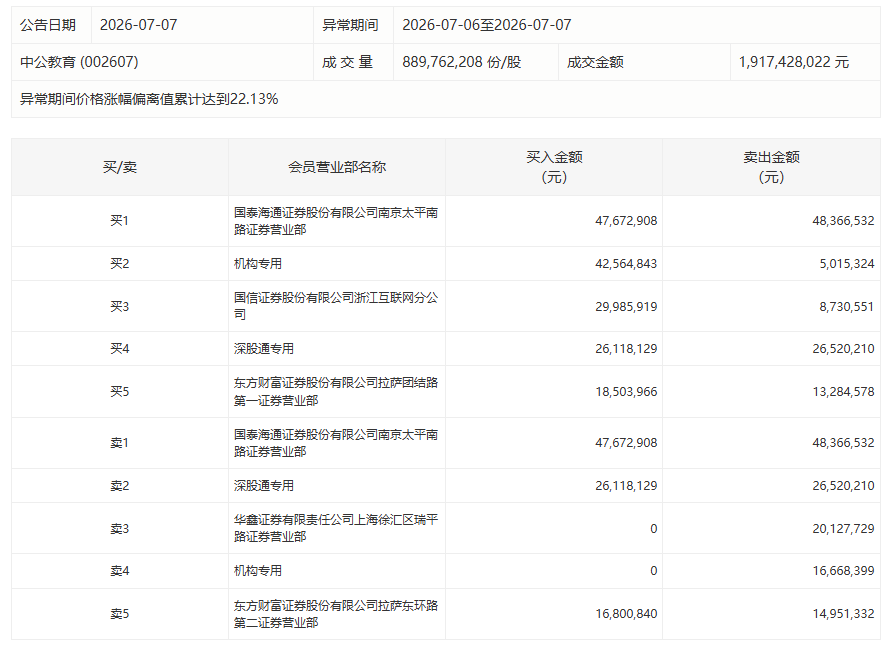Click the stock name 中公教育 (002607)
Screen dimensions: 890x648
79,62
